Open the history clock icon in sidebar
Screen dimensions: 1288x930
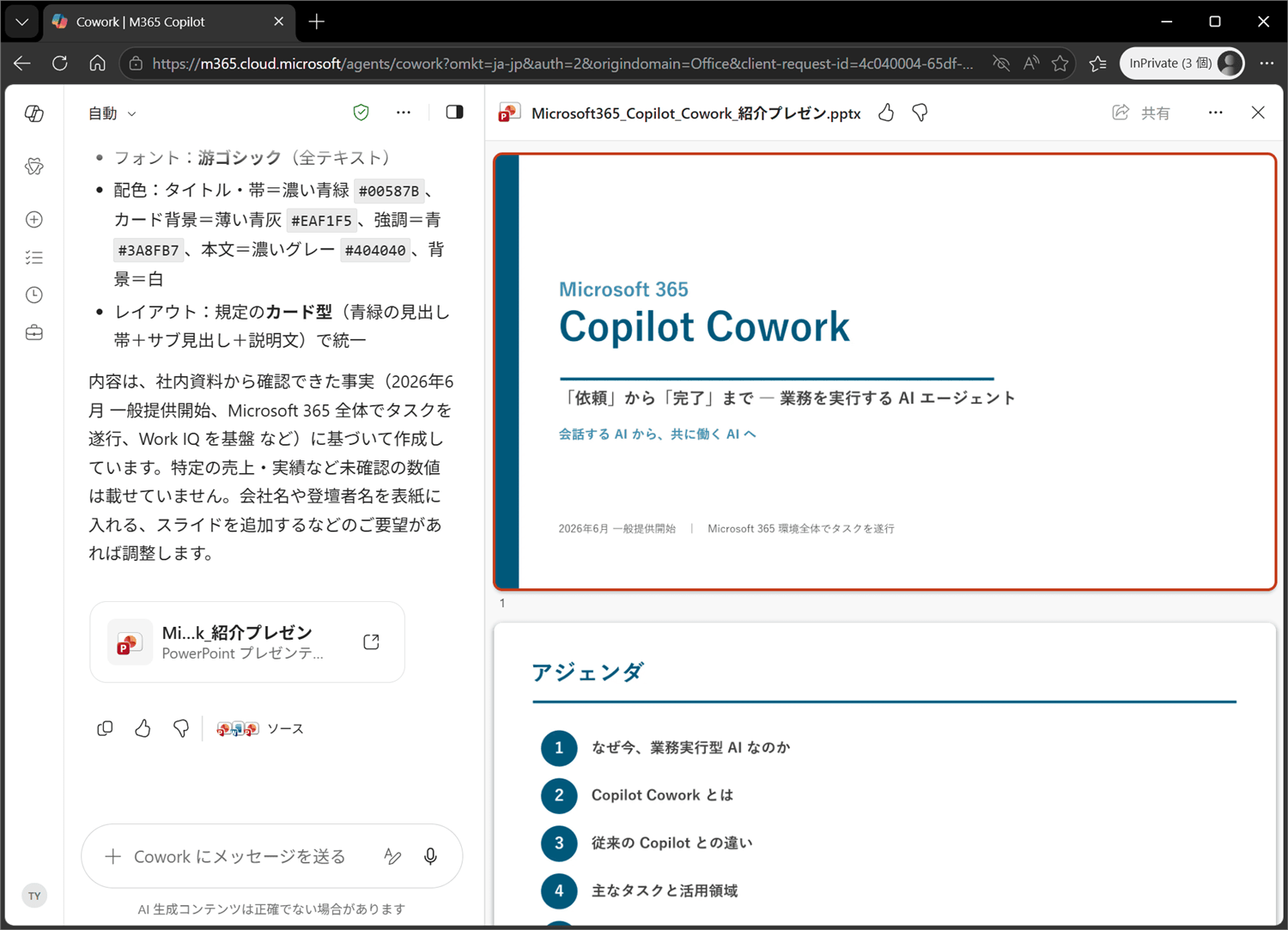(x=34, y=295)
